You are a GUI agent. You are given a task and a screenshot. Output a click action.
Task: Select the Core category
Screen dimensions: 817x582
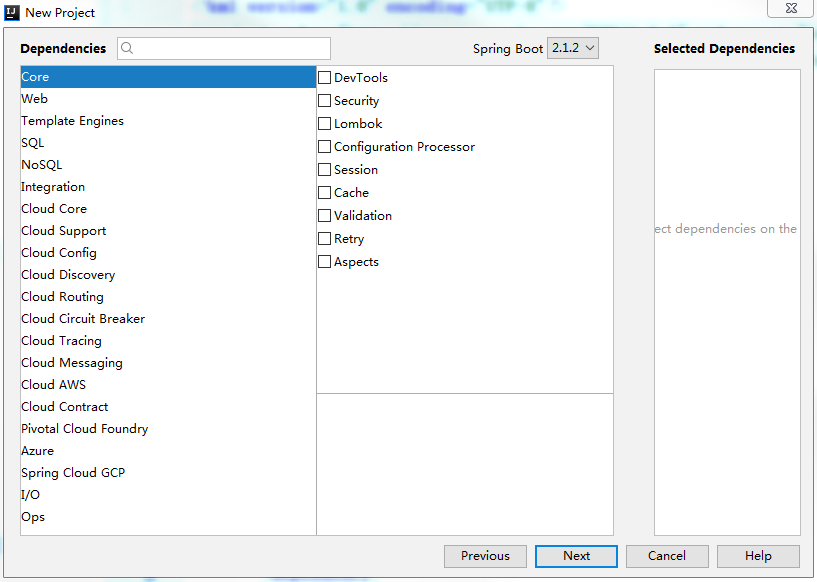point(168,77)
